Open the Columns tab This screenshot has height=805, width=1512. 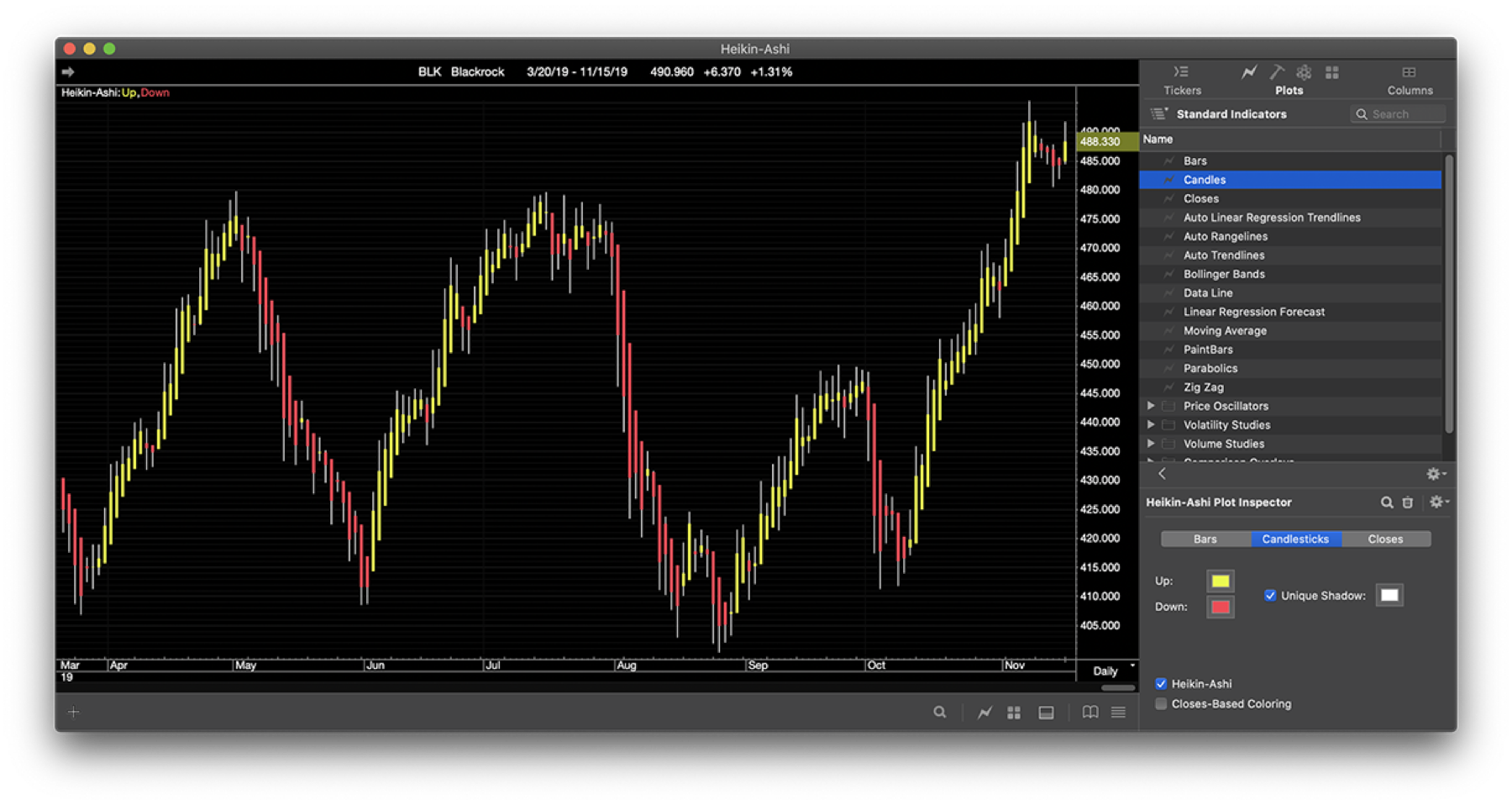(1410, 80)
